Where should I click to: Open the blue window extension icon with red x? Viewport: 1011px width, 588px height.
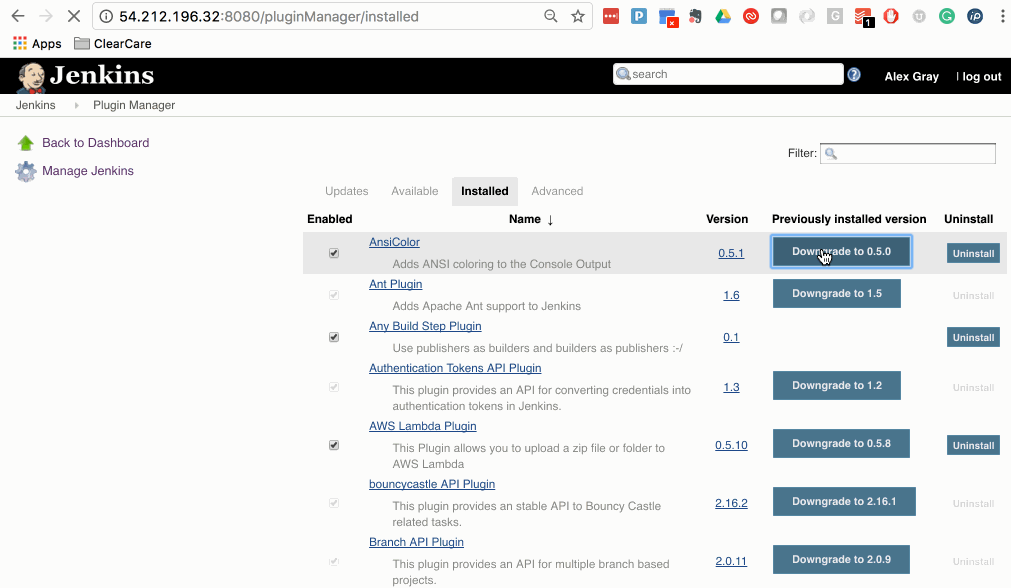[667, 17]
